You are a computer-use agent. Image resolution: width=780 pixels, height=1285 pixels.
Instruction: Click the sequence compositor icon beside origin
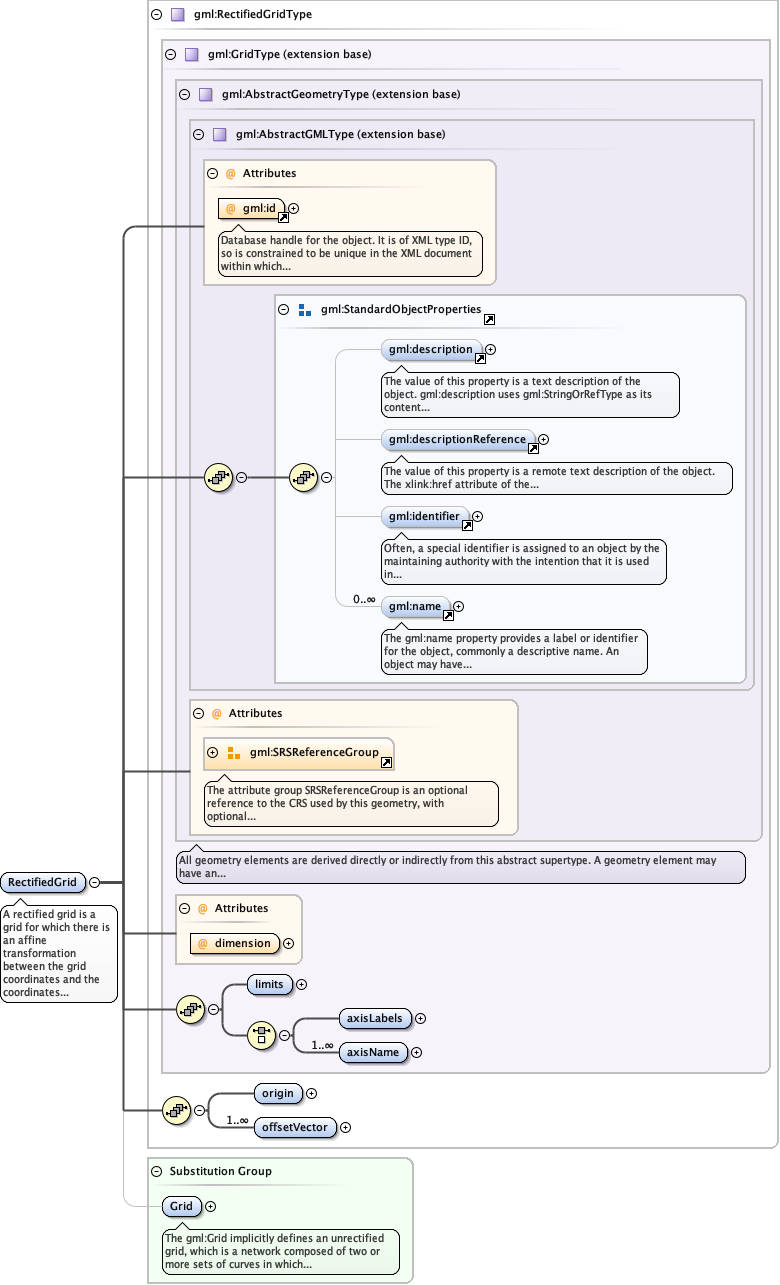coord(177,1109)
